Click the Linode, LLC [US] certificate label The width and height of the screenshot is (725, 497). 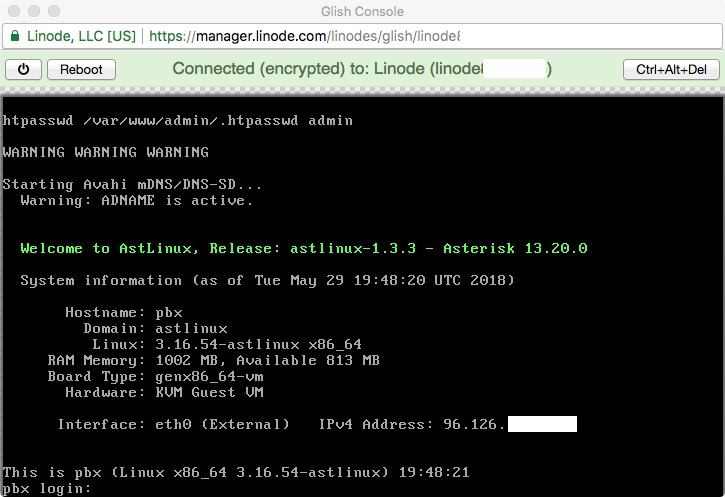tap(81, 36)
